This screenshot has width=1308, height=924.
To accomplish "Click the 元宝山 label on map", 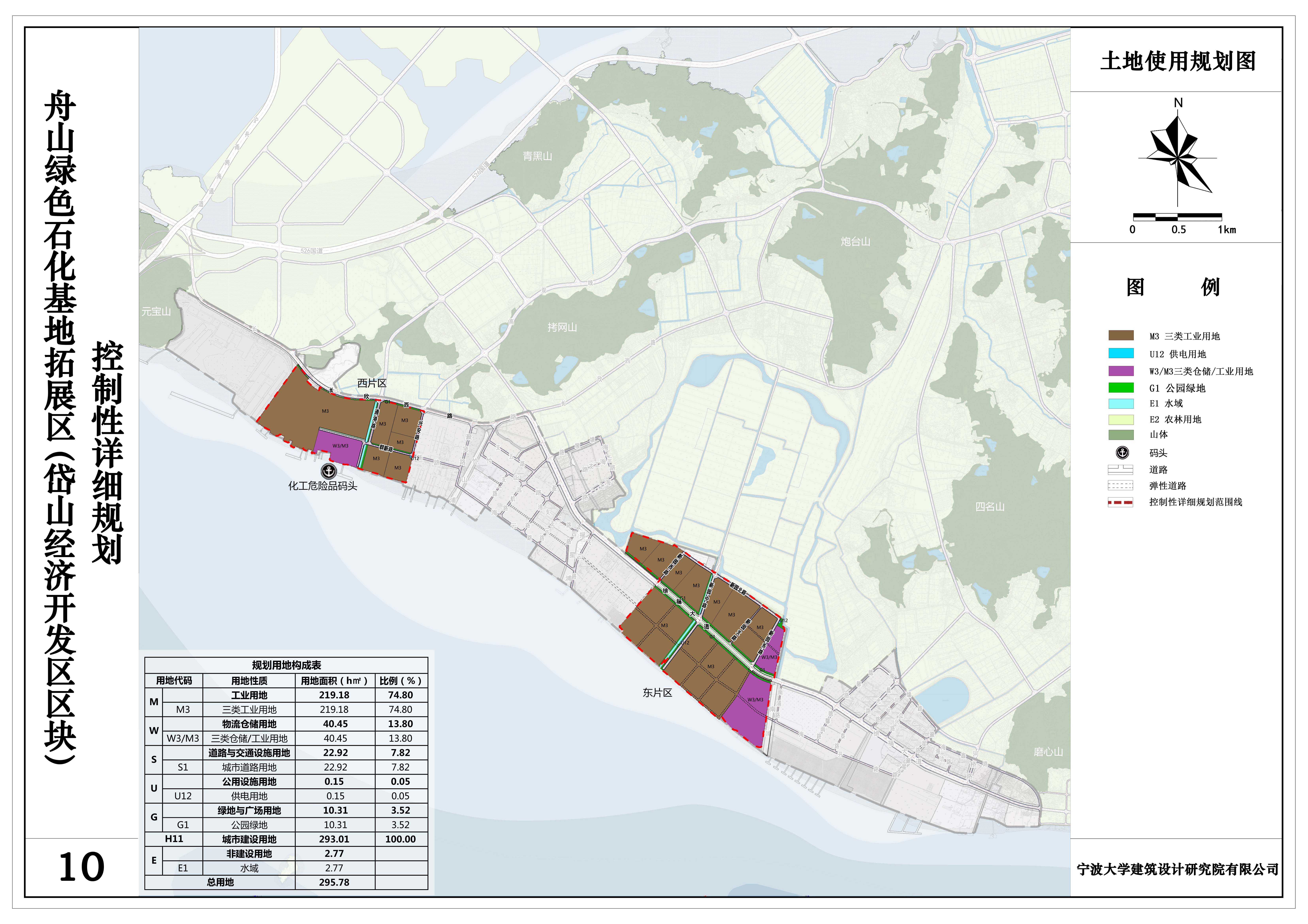I will (x=156, y=312).
